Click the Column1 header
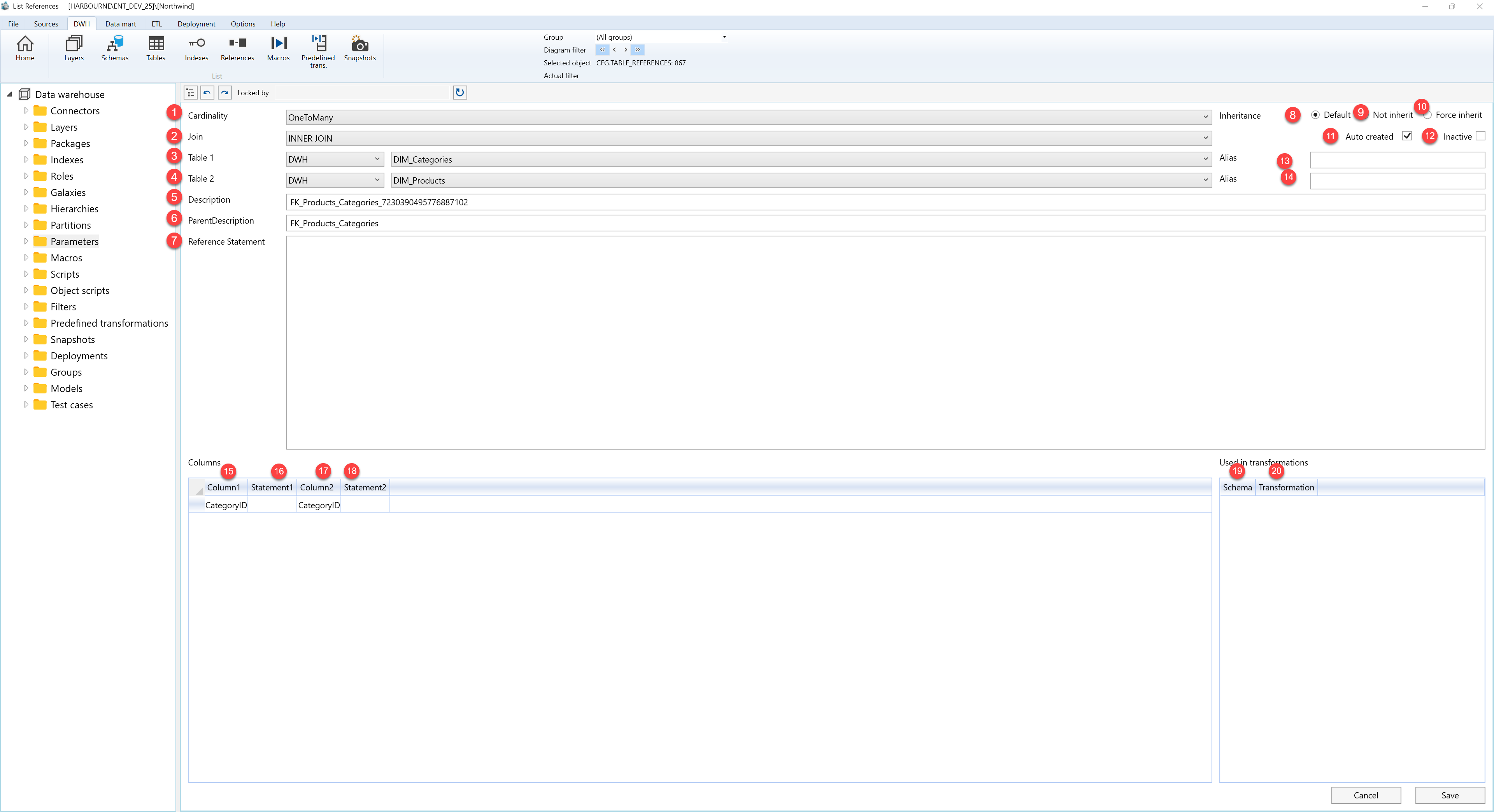Image resolution: width=1494 pixels, height=812 pixels. 226,487
